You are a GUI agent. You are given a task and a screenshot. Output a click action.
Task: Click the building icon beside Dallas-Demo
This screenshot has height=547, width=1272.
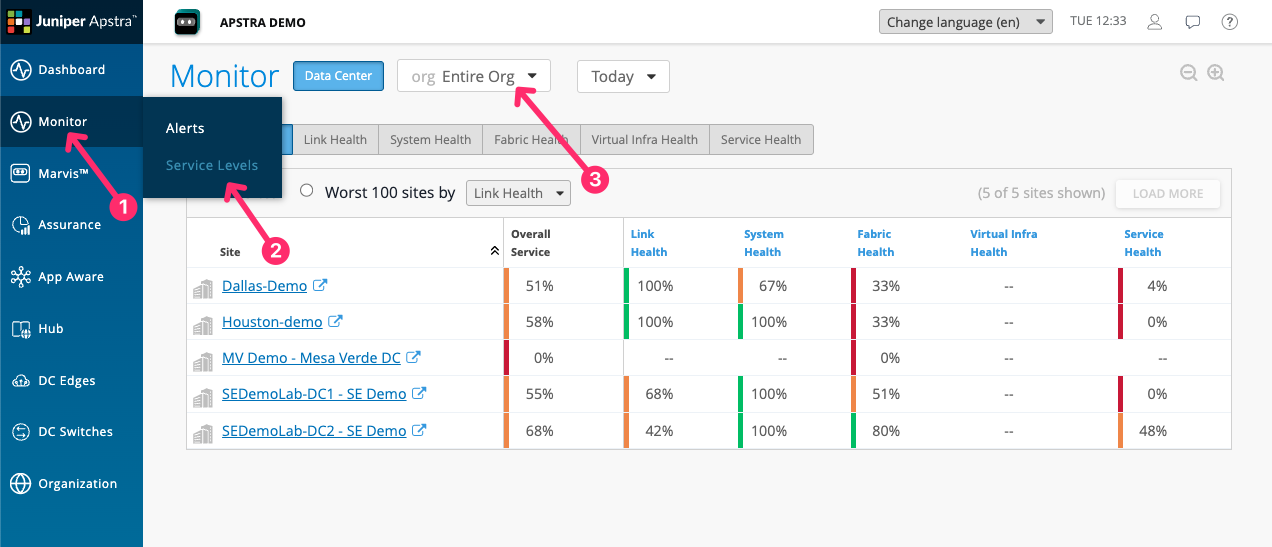(204, 288)
